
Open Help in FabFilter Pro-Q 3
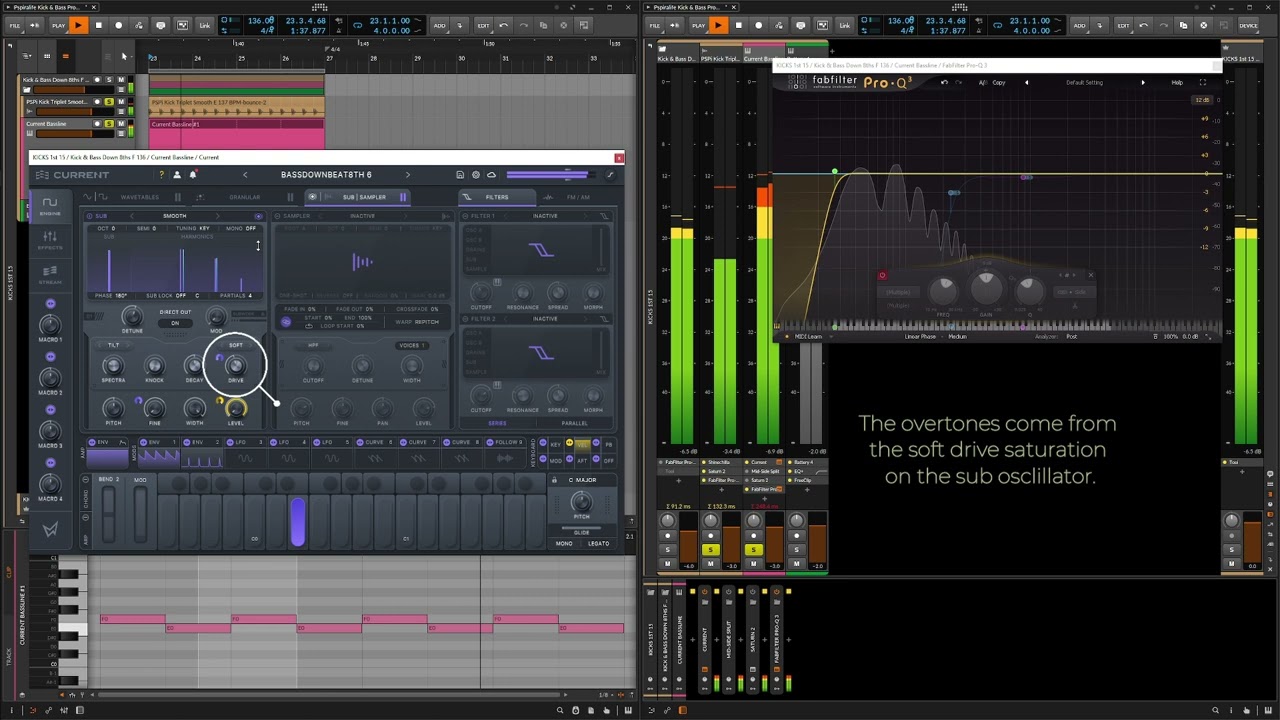click(x=1177, y=82)
